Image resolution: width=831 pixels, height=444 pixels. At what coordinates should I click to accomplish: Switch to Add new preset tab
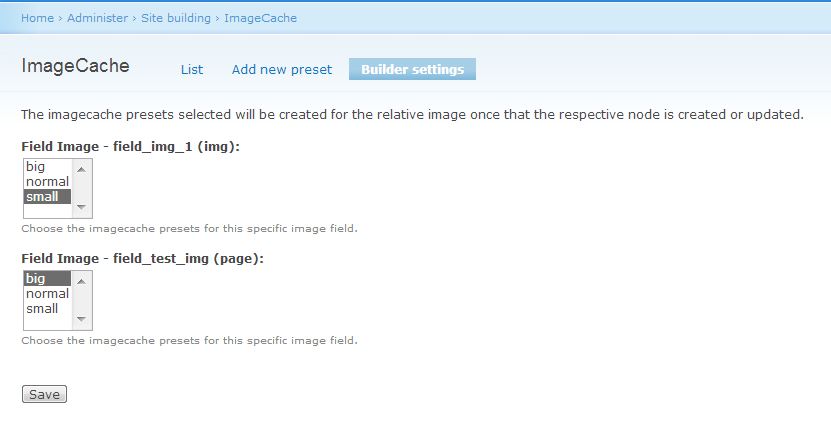282,69
